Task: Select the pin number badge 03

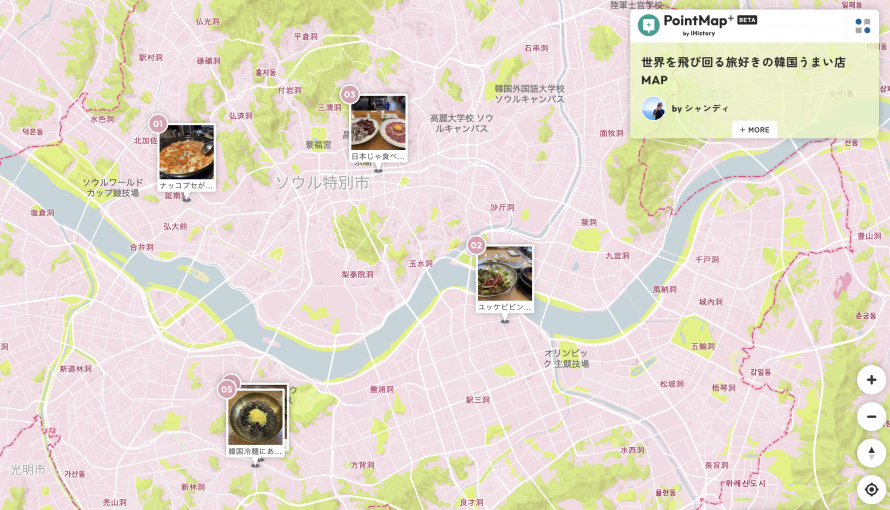Action: pos(349,94)
